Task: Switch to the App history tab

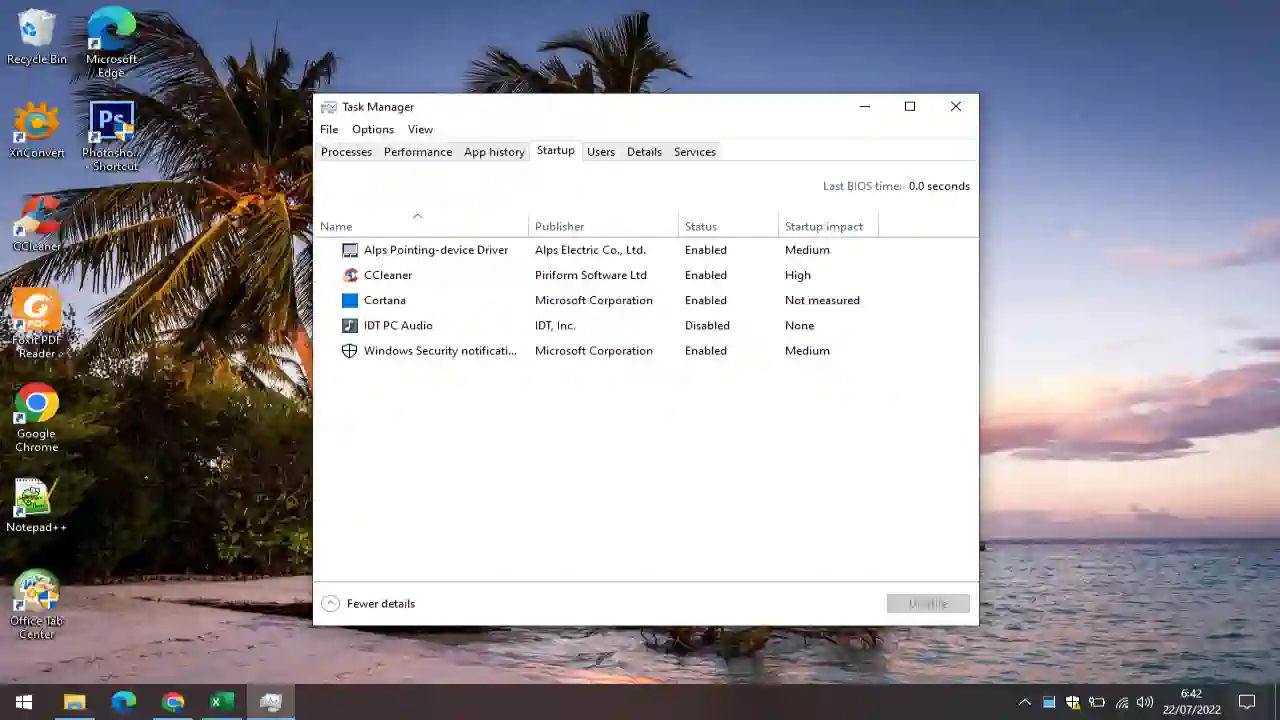Action: (x=494, y=152)
